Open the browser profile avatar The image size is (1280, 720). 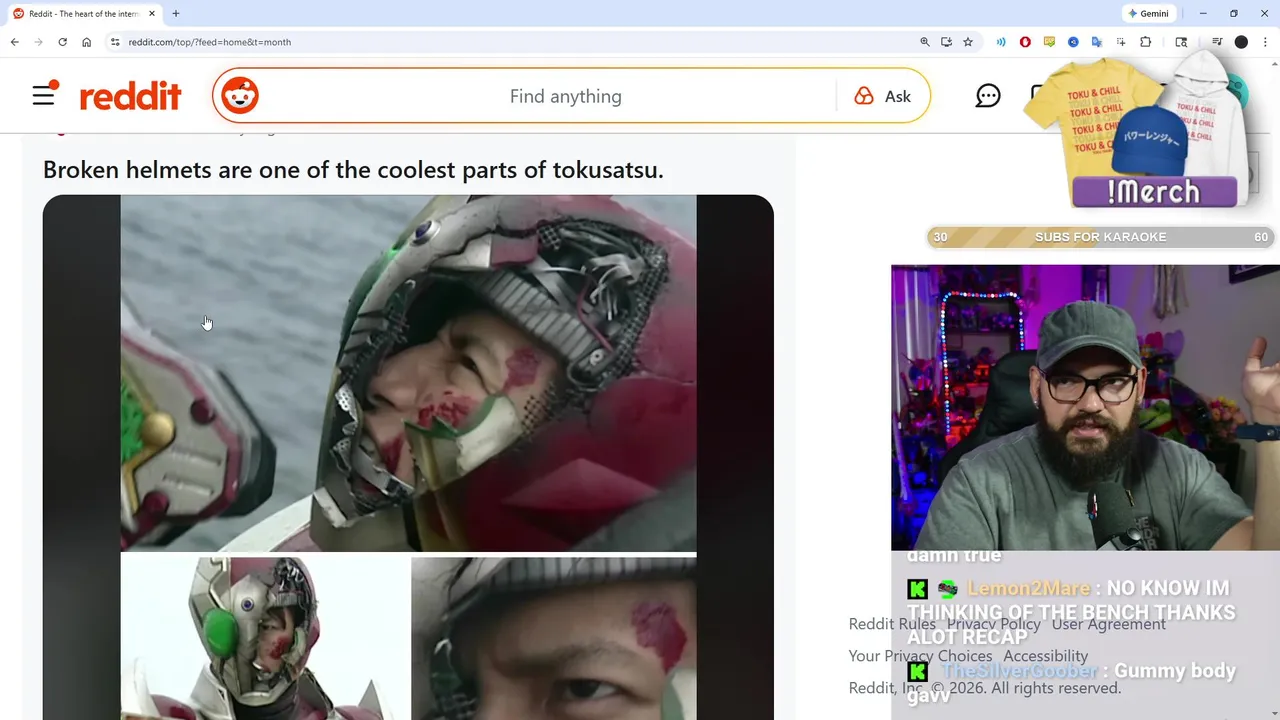click(x=1241, y=42)
